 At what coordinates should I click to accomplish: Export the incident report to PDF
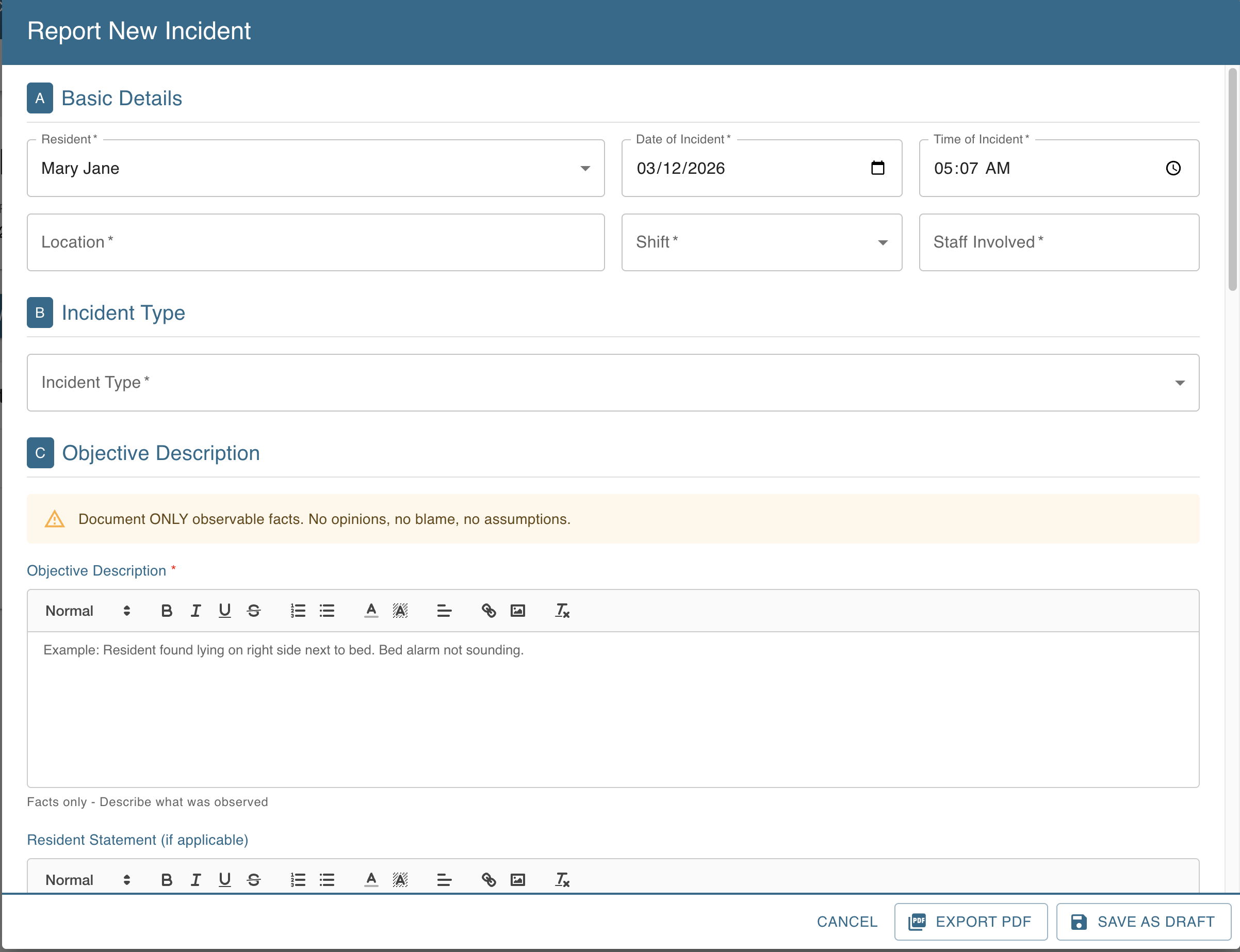970,922
